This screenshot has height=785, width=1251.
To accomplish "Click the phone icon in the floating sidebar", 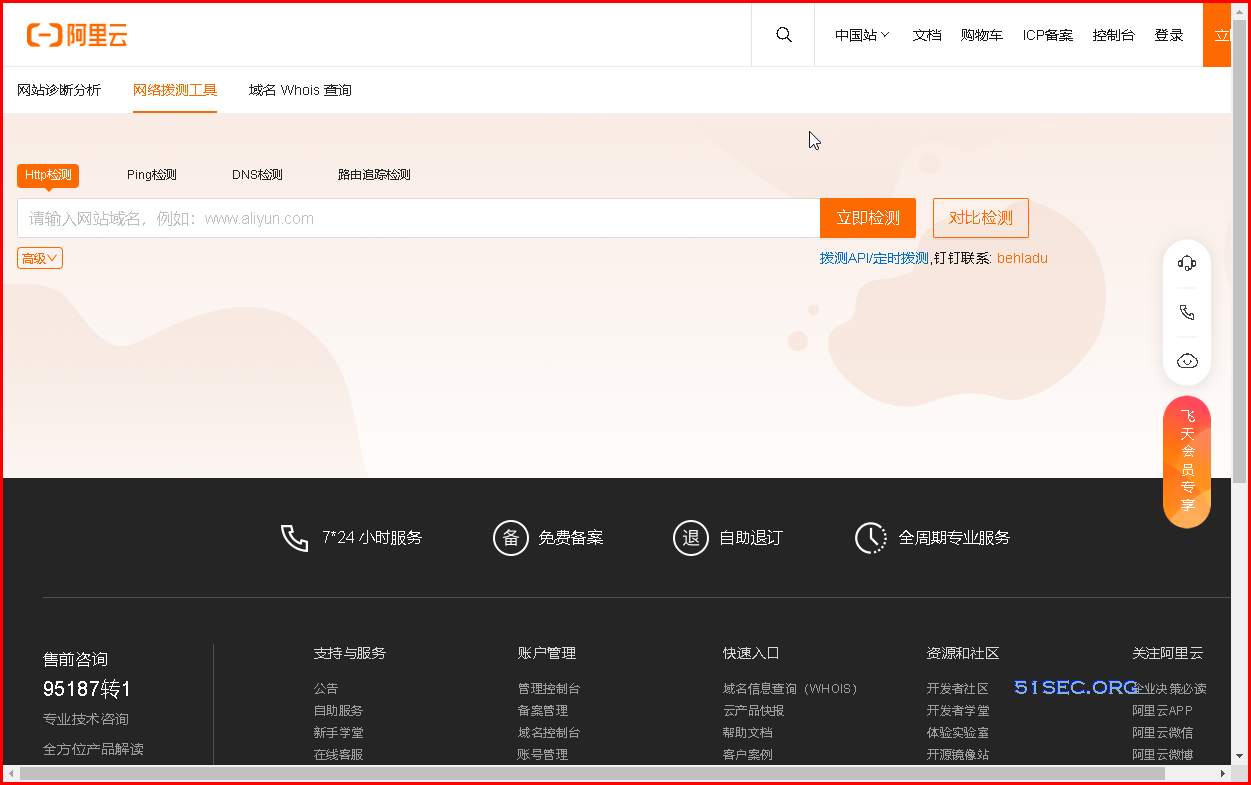I will pyautogui.click(x=1187, y=312).
